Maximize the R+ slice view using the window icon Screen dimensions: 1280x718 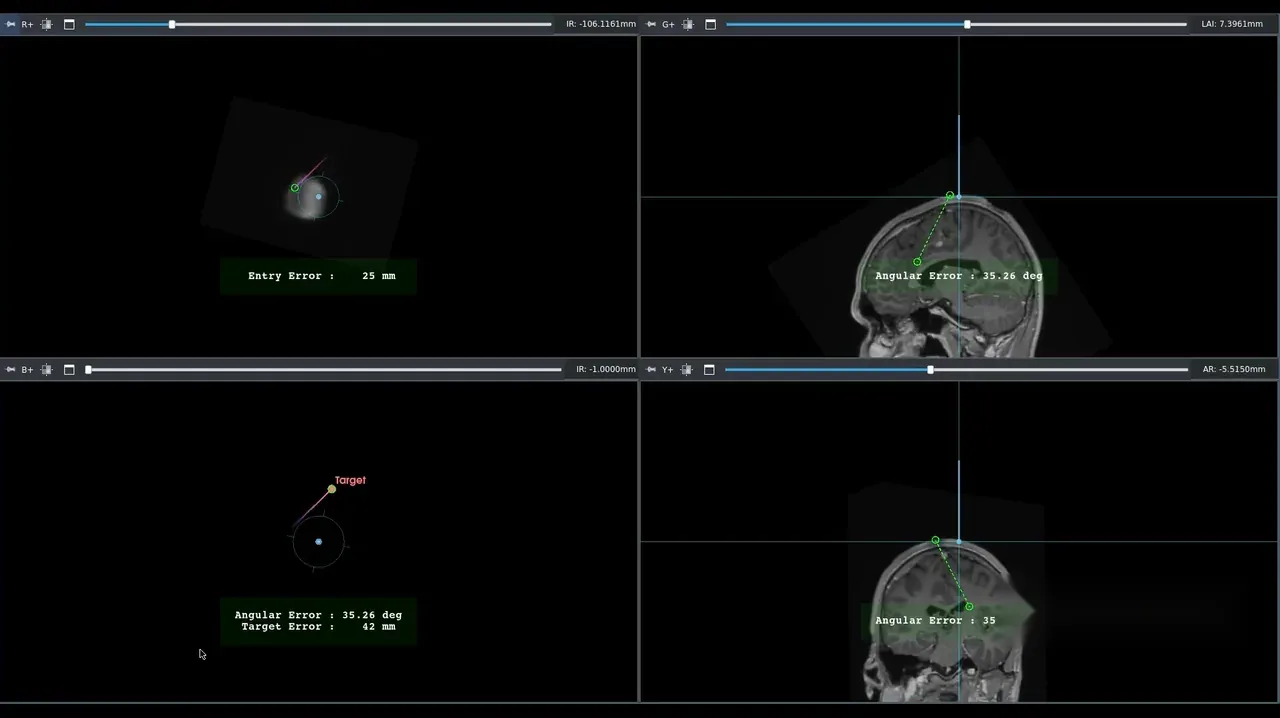69,24
